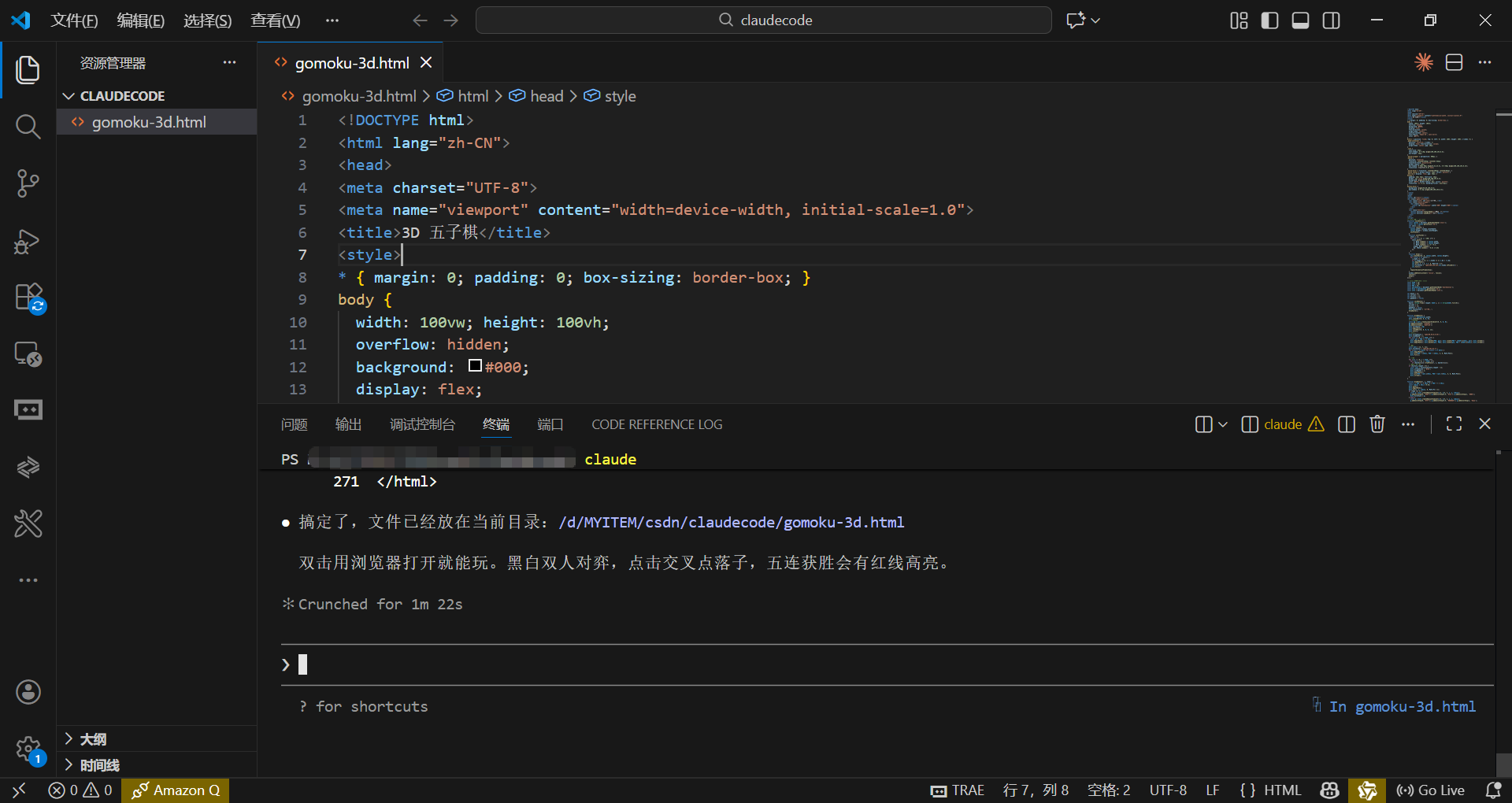Change end of line sequence LF
Screen dimensions: 1512x803
[1213, 790]
